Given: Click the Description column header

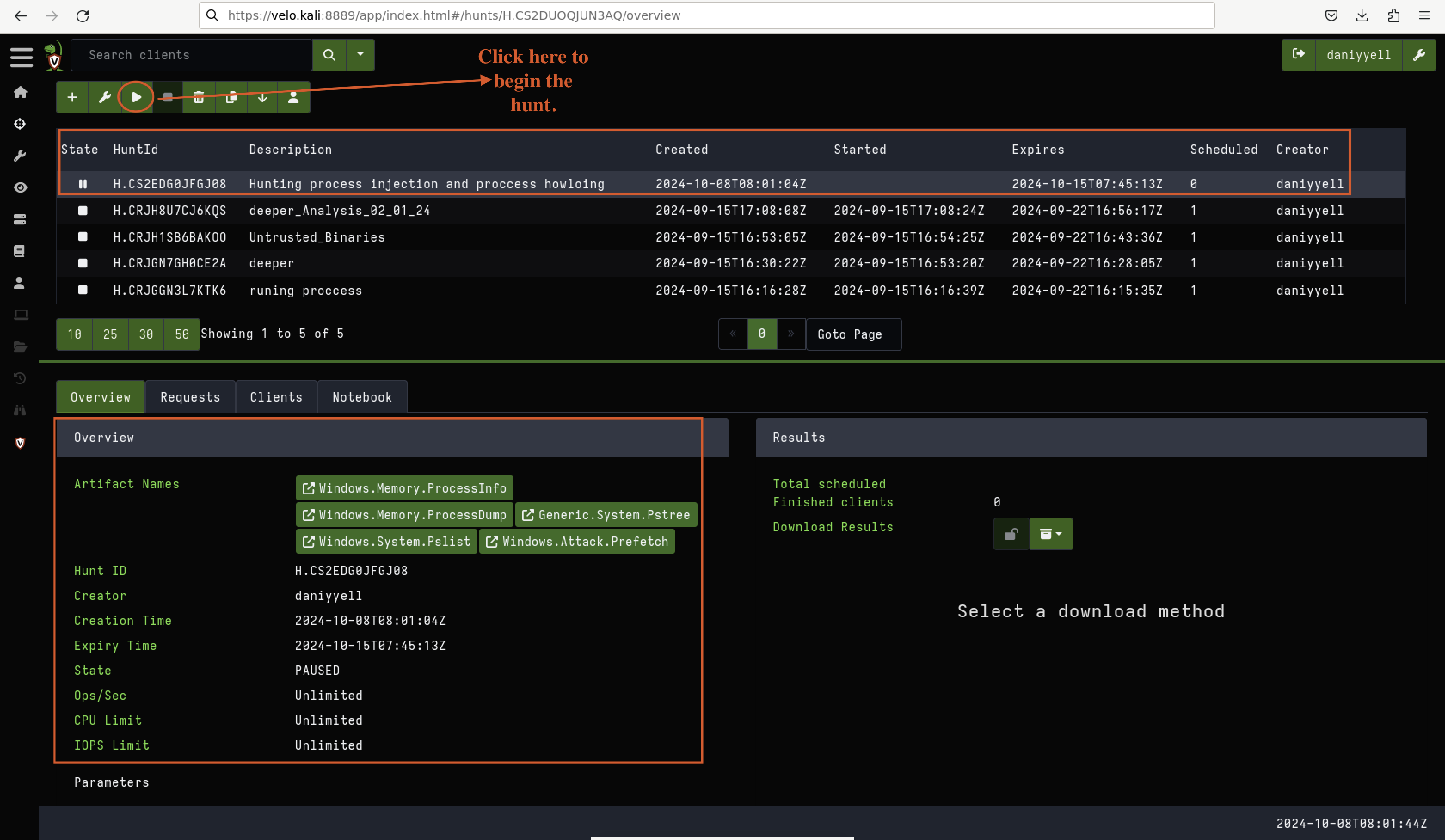Looking at the screenshot, I should (x=291, y=150).
